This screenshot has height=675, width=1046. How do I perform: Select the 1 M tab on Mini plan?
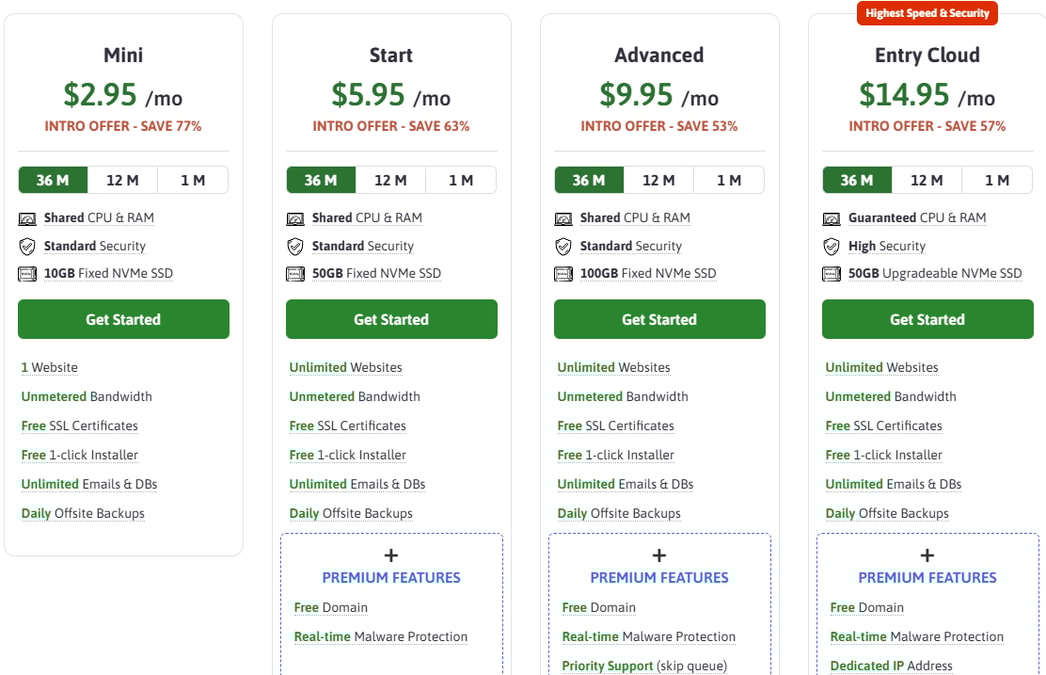coord(193,180)
